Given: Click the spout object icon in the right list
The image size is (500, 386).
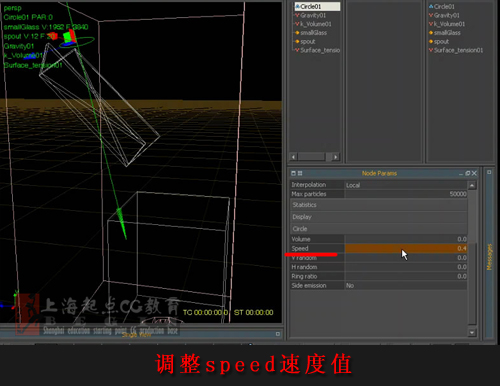Looking at the screenshot, I should click(x=431, y=41).
